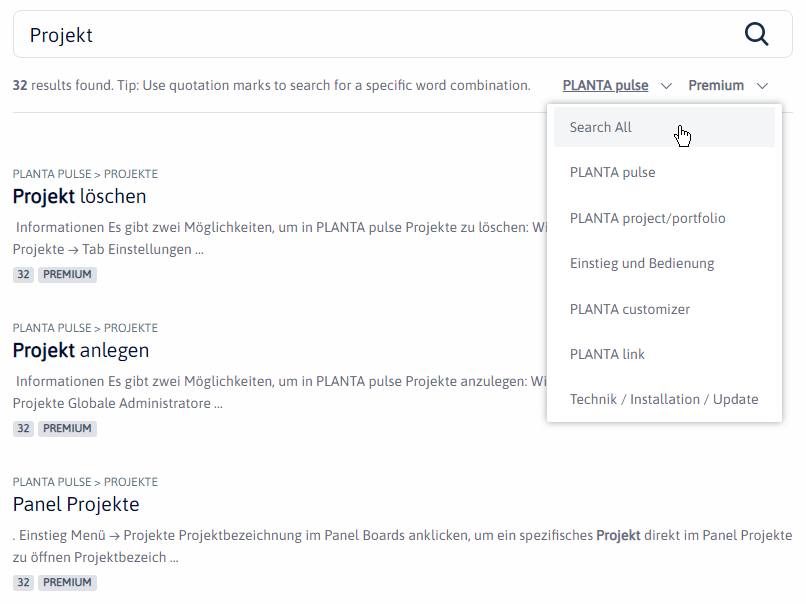Screen dimensions: 806x604
Task: Choose PLANTA link menu entry
Action: (x=607, y=354)
